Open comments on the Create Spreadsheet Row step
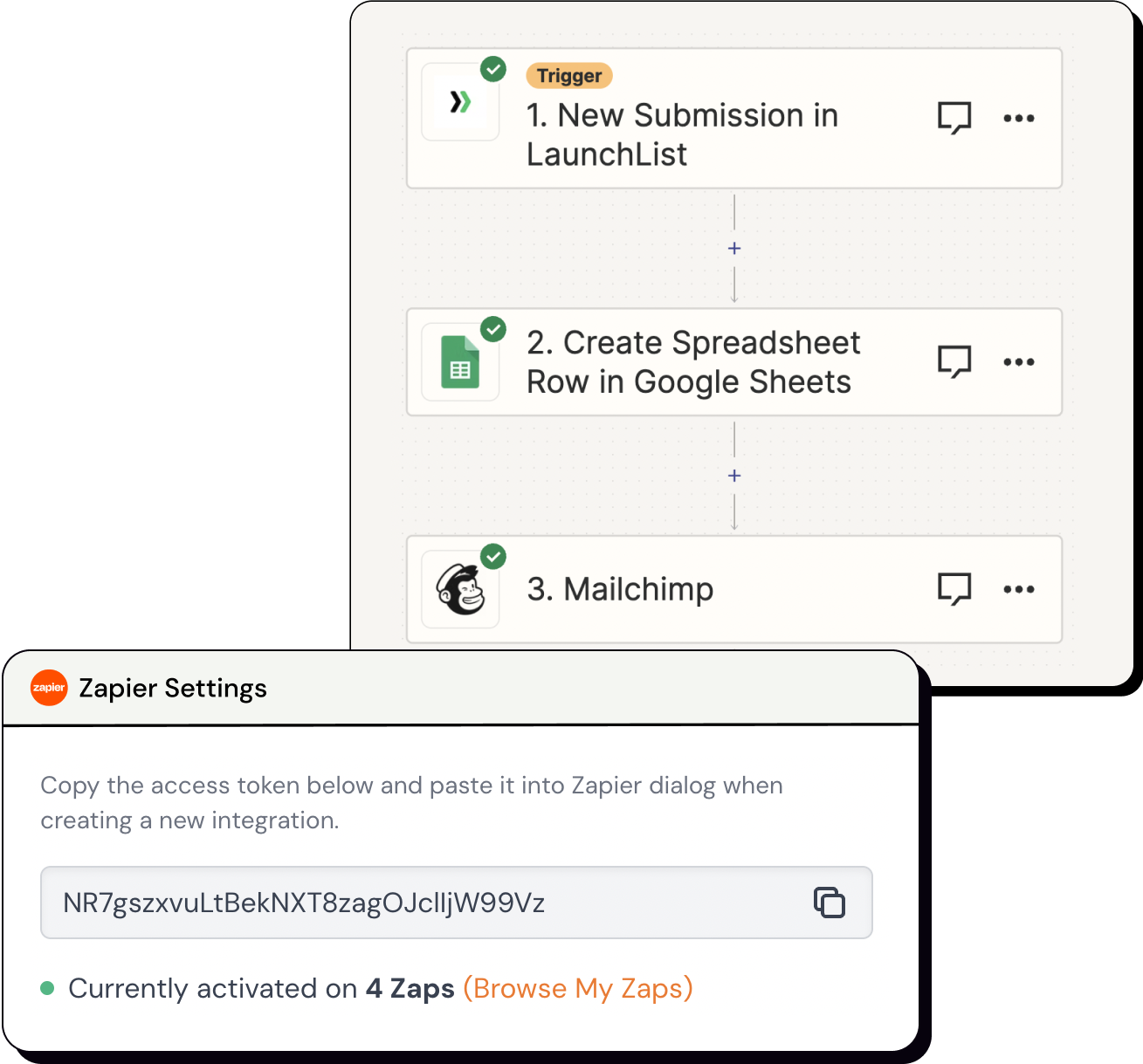The height and width of the screenshot is (1064, 1143). tap(954, 361)
